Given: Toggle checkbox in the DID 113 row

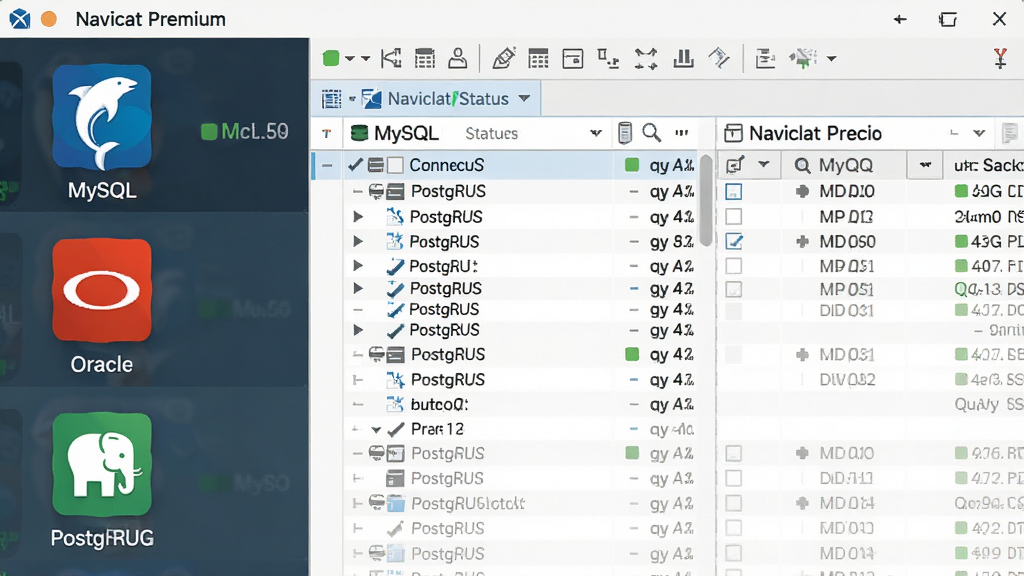Looking at the screenshot, I should (734, 478).
